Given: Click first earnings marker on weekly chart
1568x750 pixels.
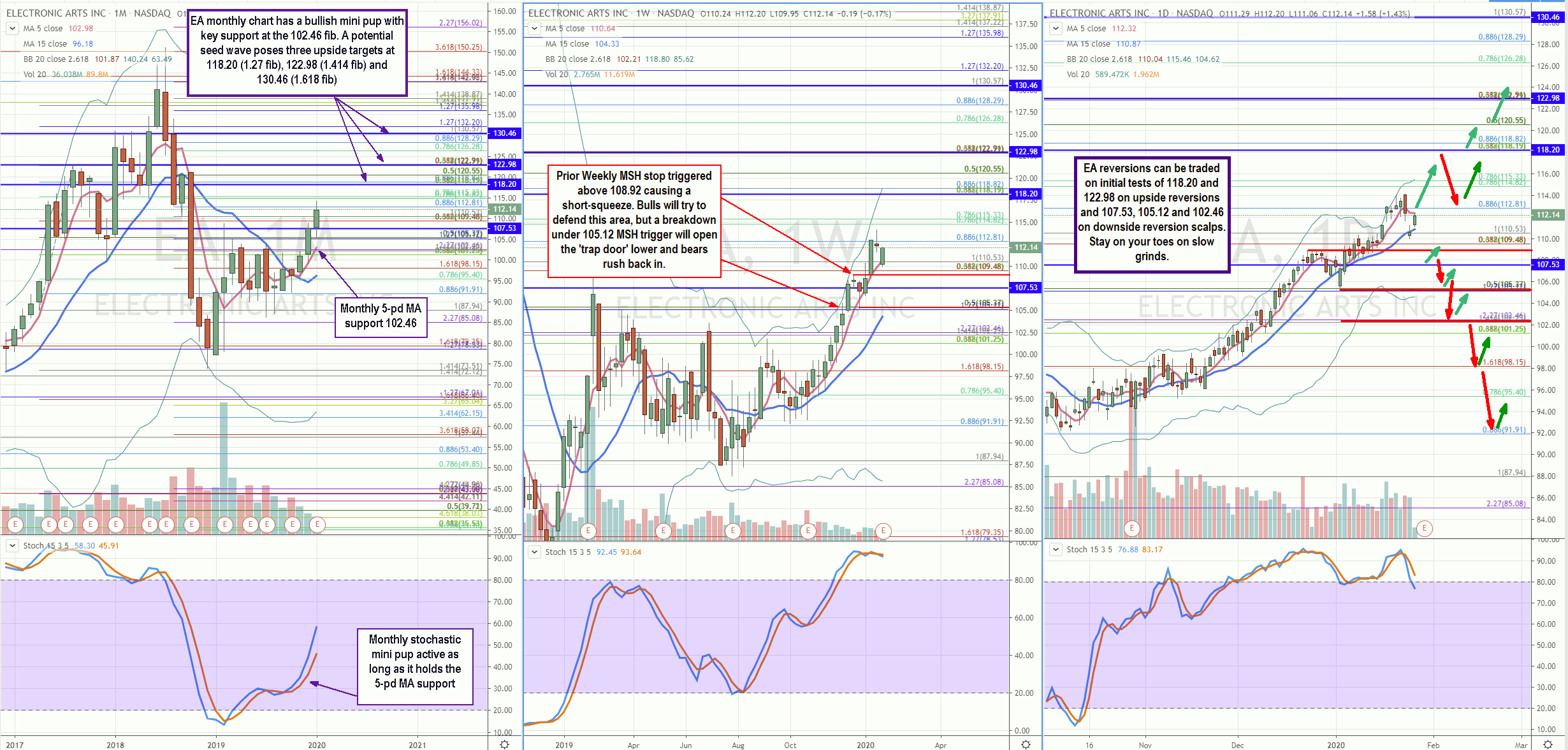Looking at the screenshot, I should tap(588, 531).
